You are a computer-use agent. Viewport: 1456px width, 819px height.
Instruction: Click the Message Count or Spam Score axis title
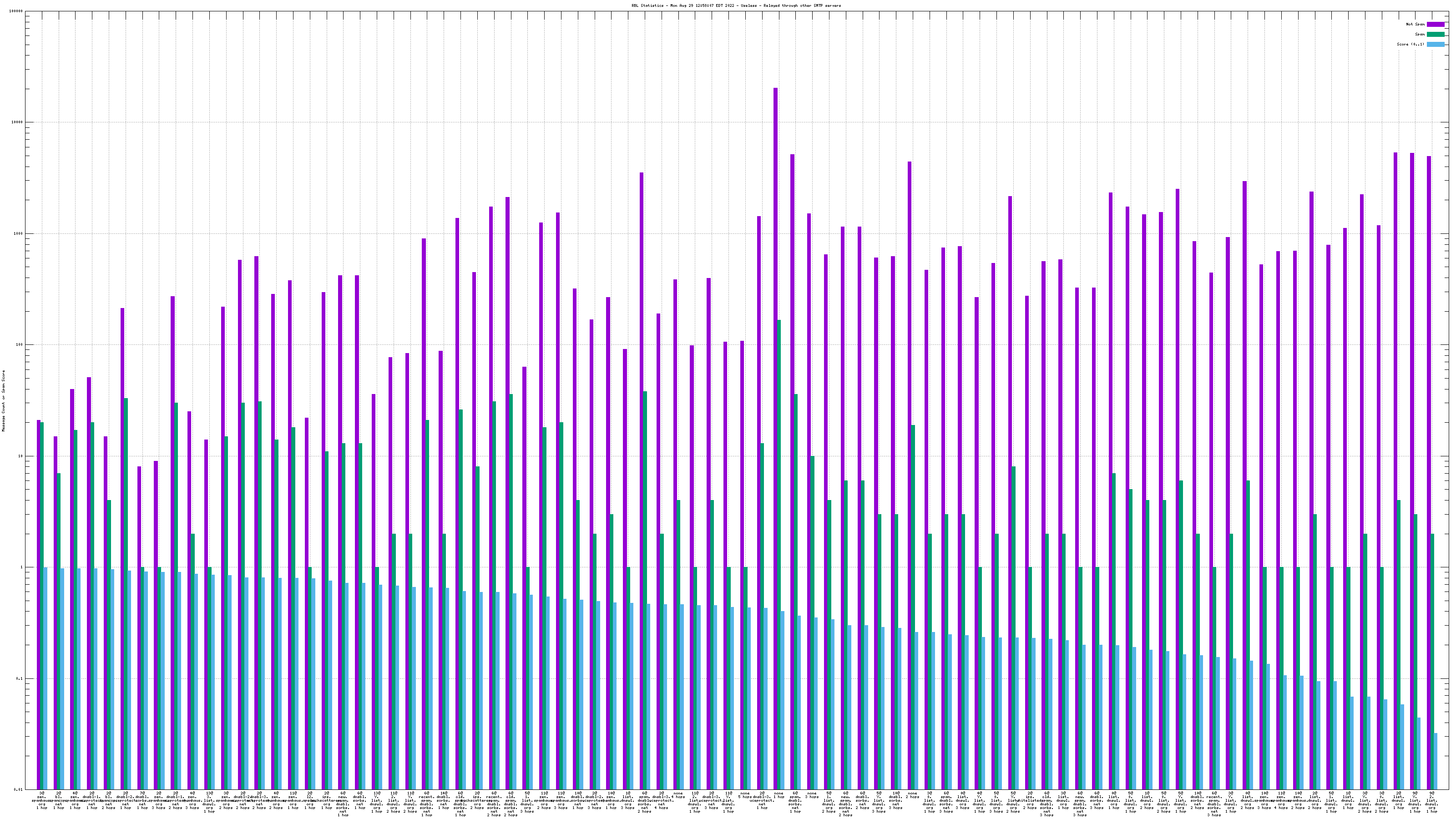(x=3, y=401)
